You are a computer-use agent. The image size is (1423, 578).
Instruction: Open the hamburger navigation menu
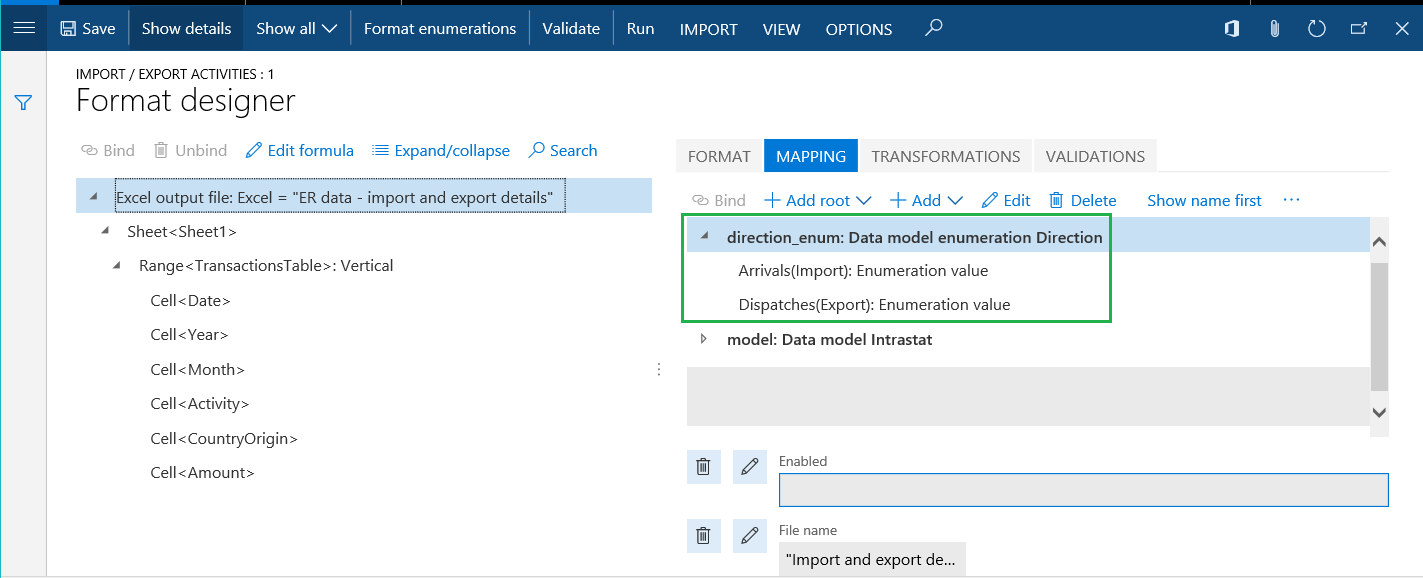tap(24, 28)
